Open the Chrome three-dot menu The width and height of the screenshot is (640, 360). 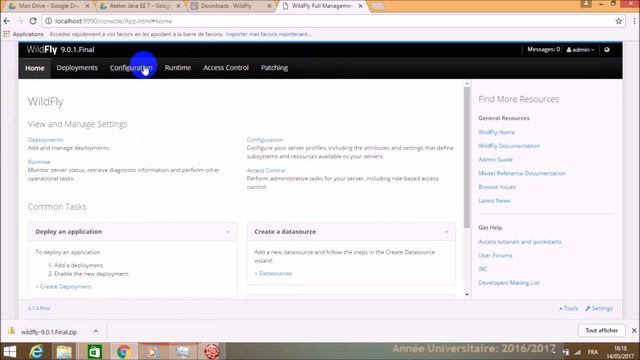(634, 21)
